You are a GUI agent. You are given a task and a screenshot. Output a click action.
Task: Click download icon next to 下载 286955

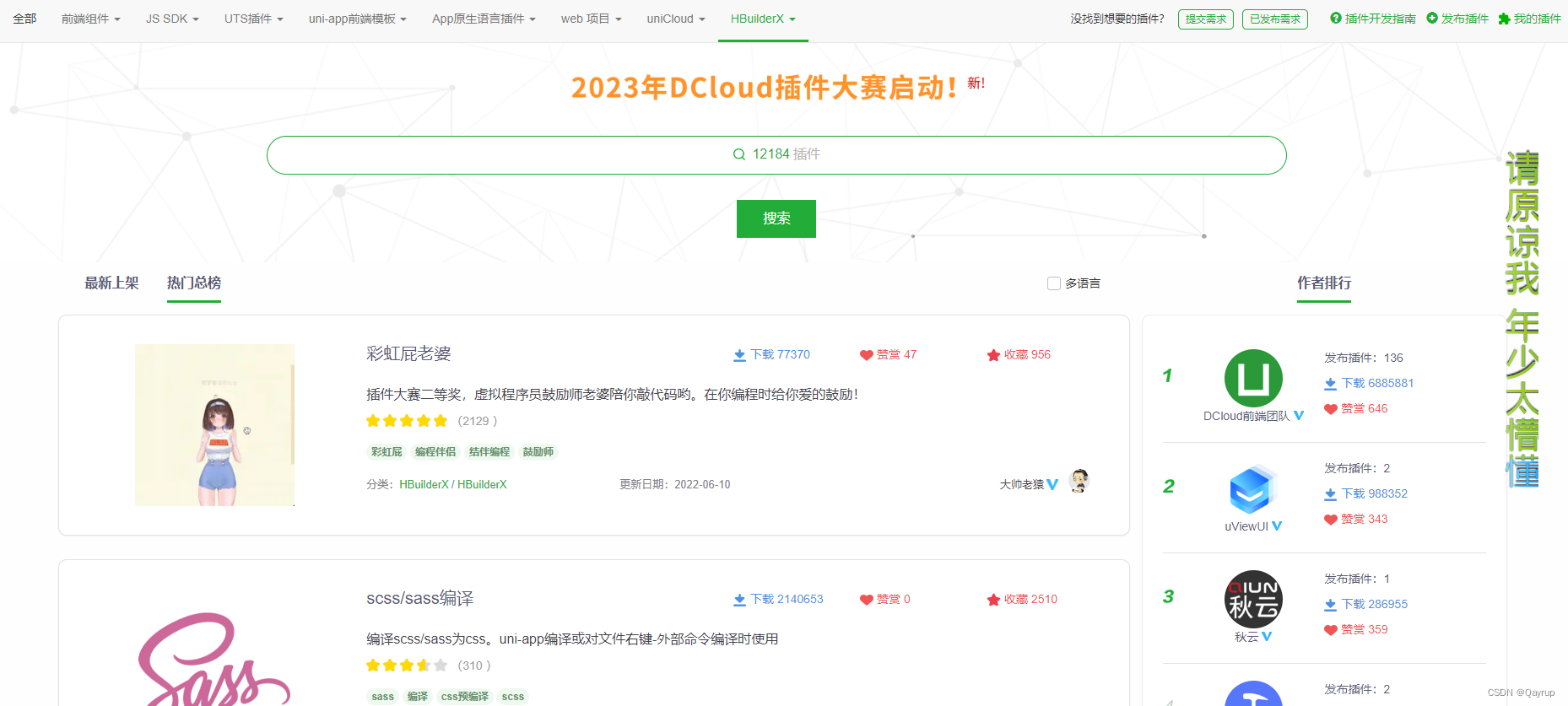click(1330, 605)
